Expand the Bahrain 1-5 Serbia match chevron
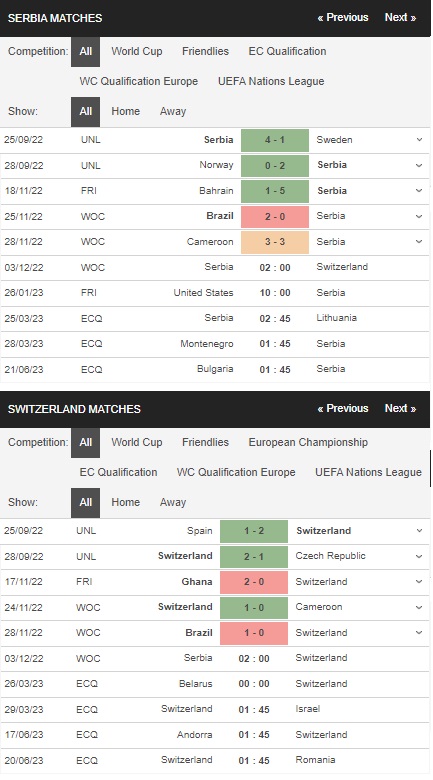 pos(419,191)
